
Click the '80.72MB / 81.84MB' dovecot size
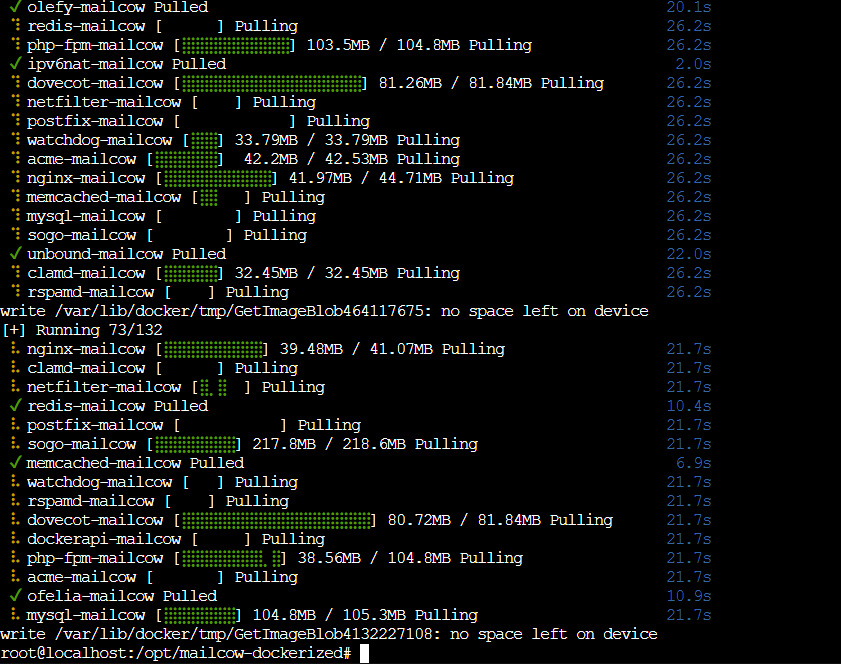(x=464, y=520)
